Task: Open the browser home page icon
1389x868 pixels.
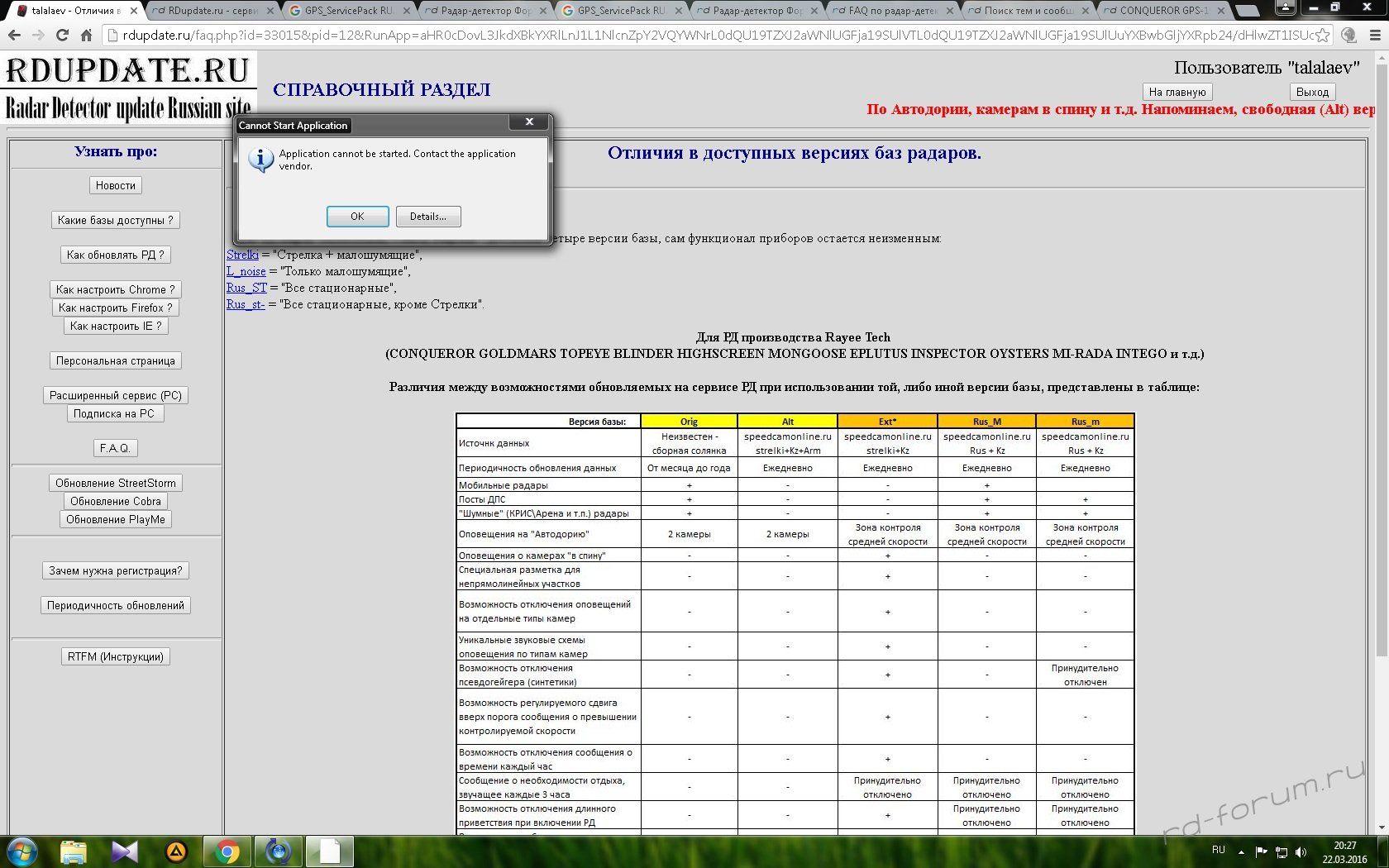Action: [x=86, y=35]
